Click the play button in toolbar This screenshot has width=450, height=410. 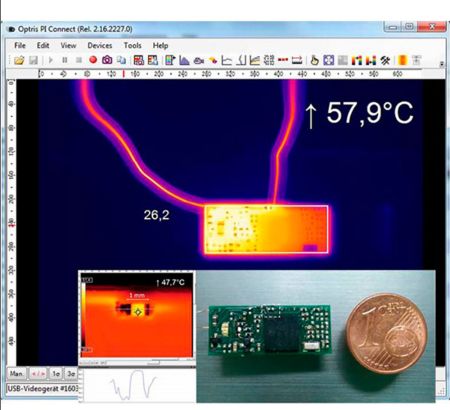(51, 60)
